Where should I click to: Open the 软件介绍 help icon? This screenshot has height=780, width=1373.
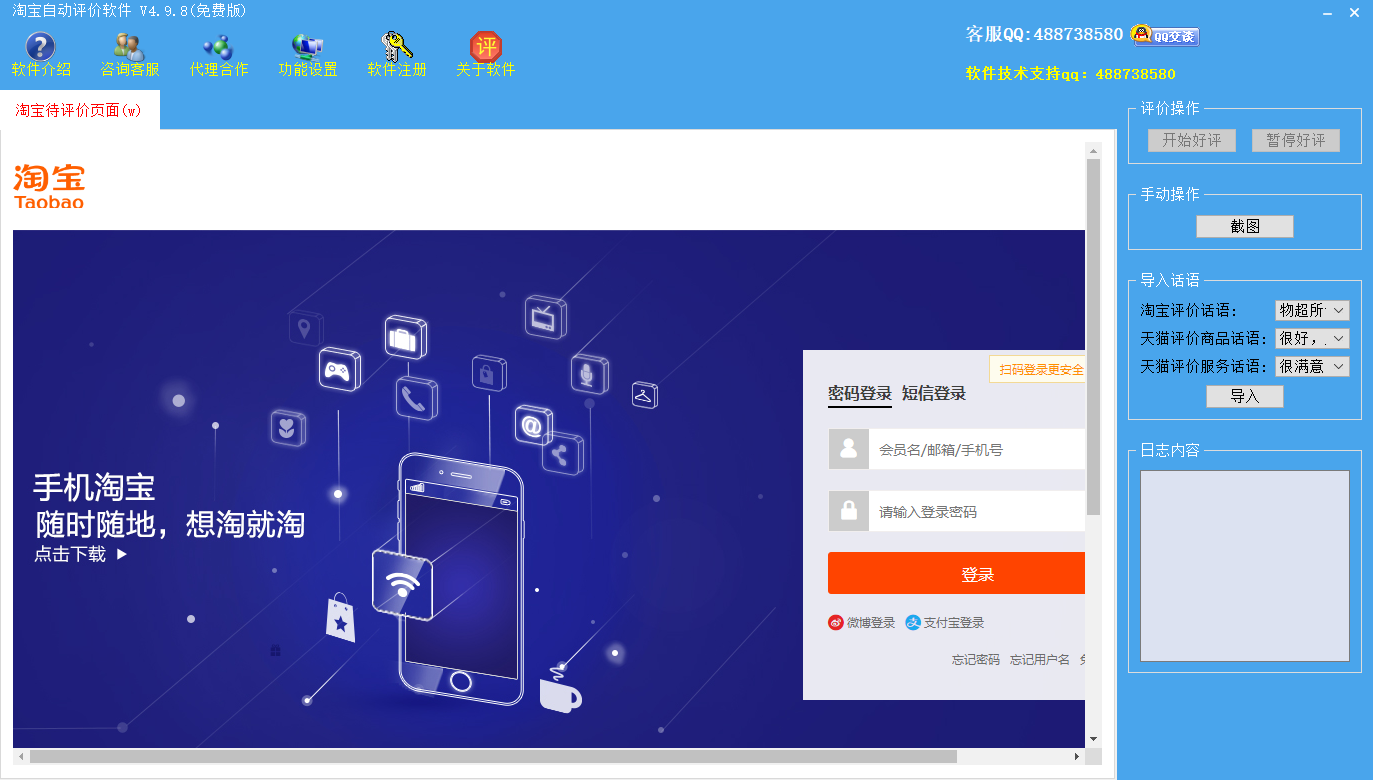pyautogui.click(x=41, y=47)
